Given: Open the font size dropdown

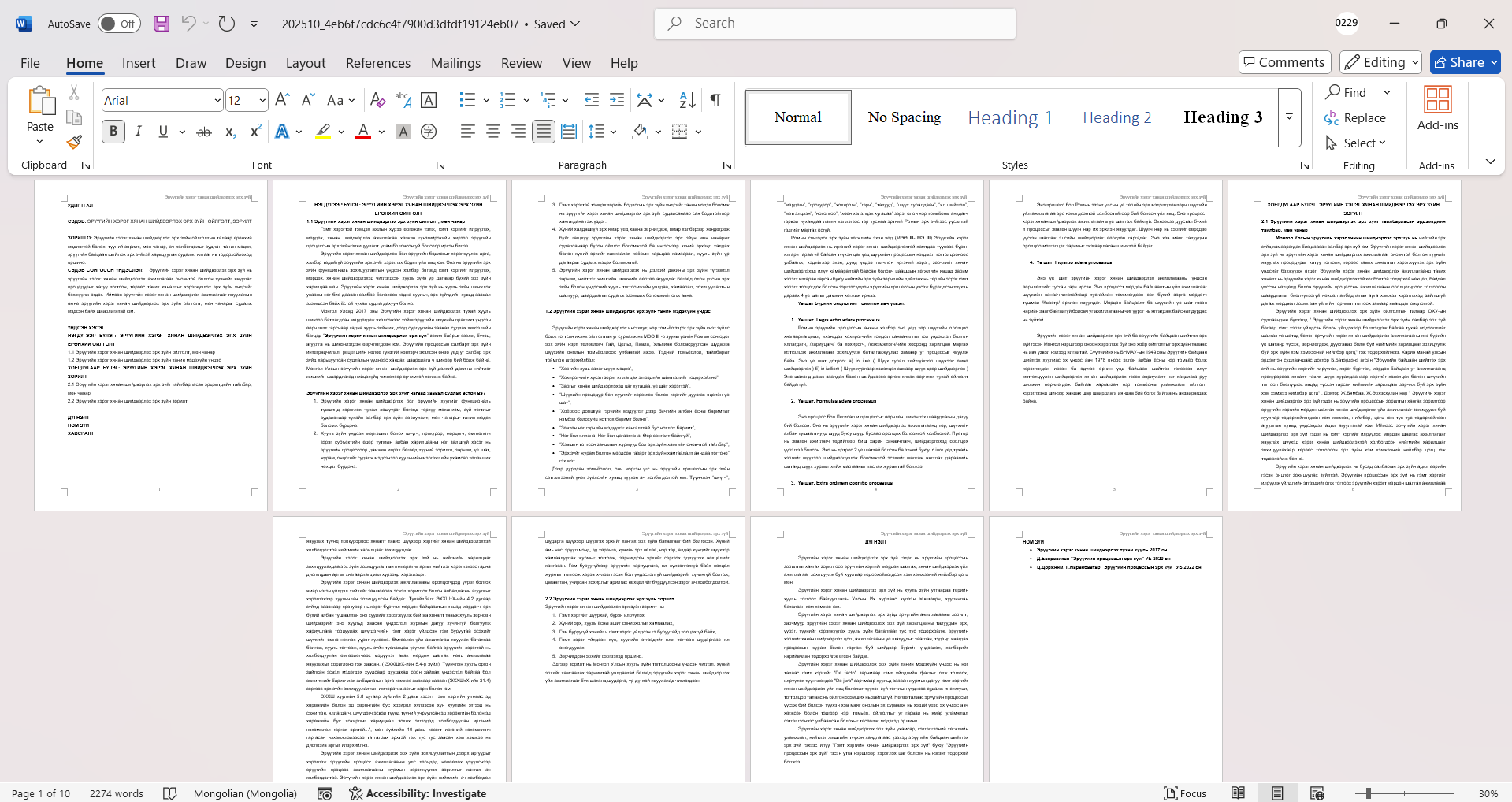Looking at the screenshot, I should pyautogui.click(x=262, y=100).
